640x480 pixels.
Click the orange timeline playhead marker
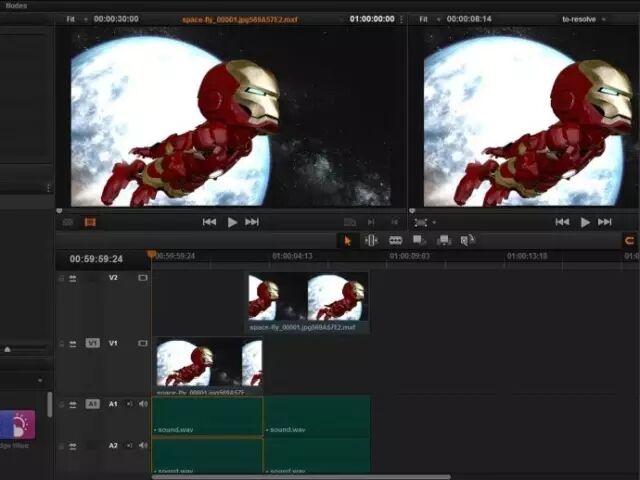pos(151,254)
